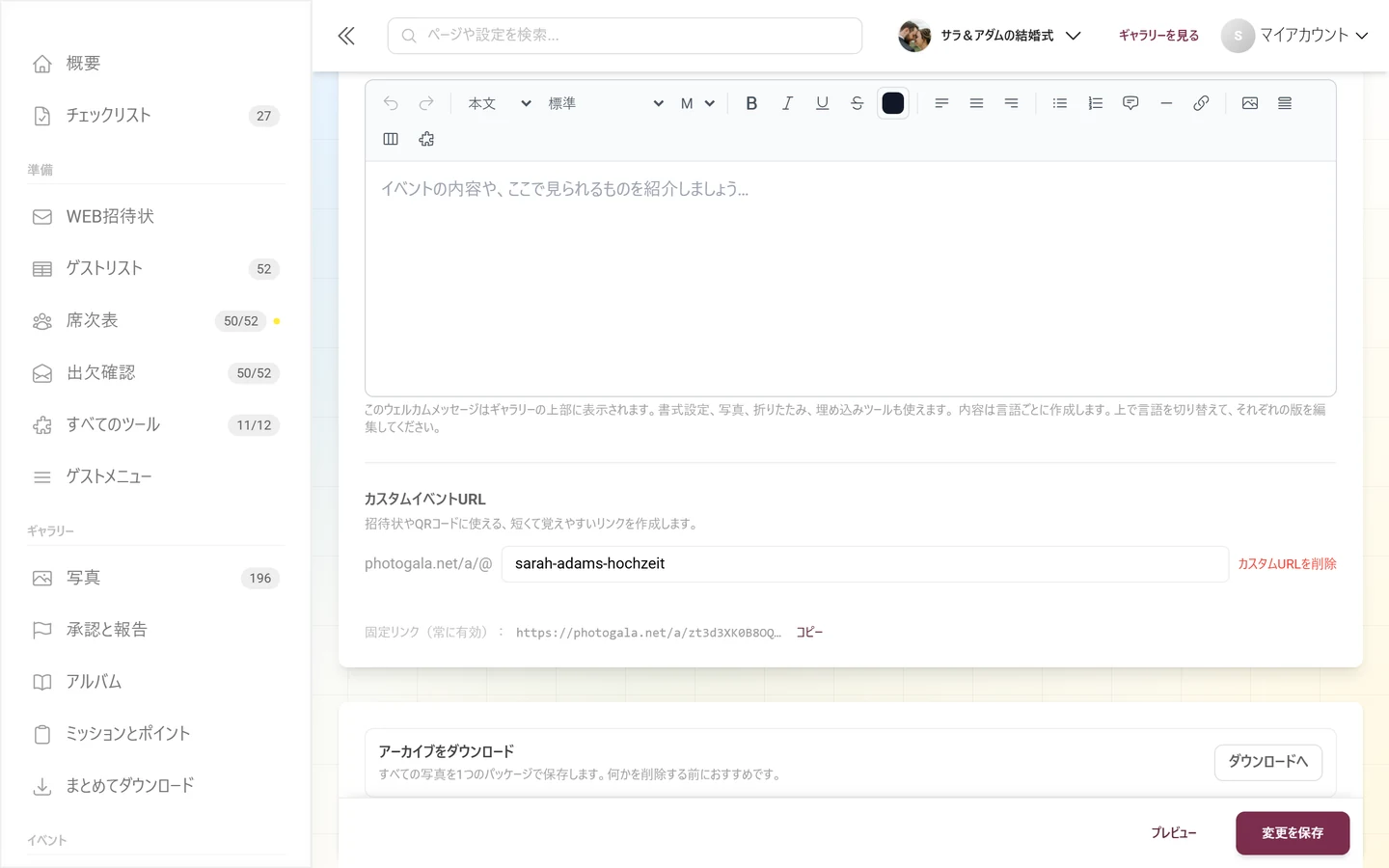Open the embed tool puzzle icon

click(x=426, y=139)
